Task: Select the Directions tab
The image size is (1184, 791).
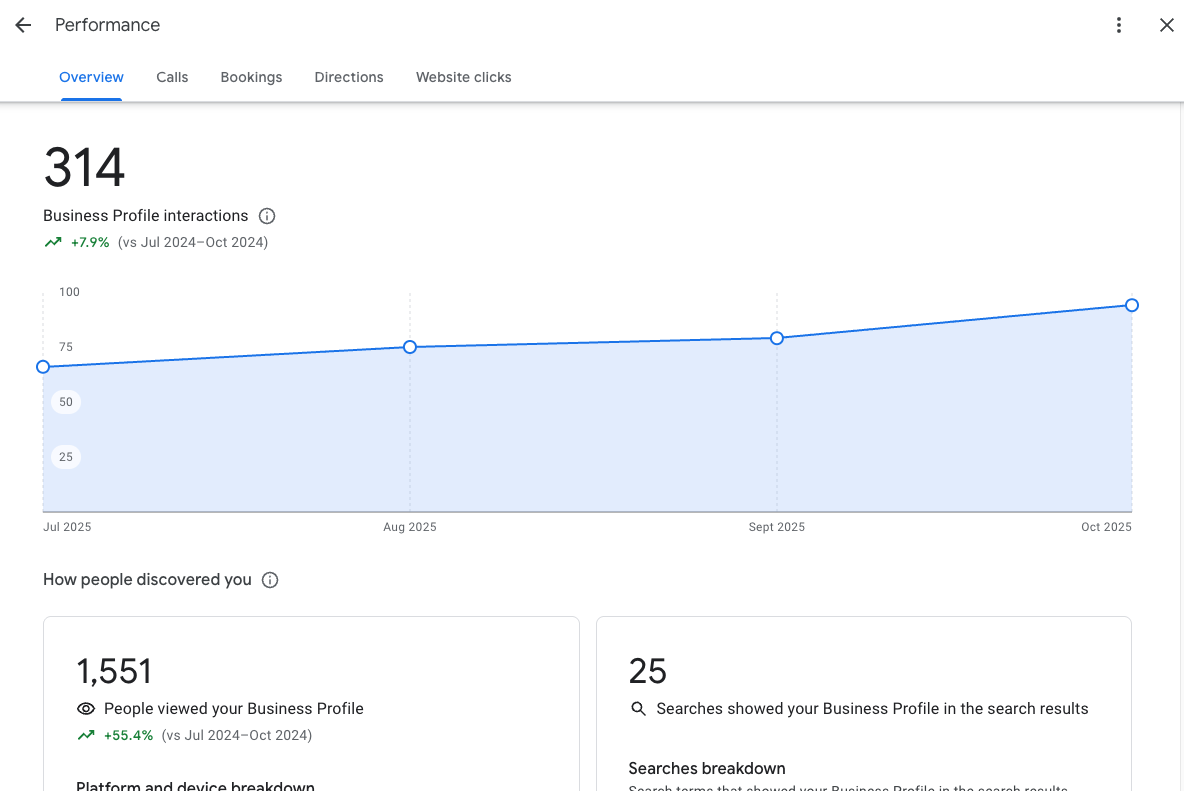Action: (348, 77)
